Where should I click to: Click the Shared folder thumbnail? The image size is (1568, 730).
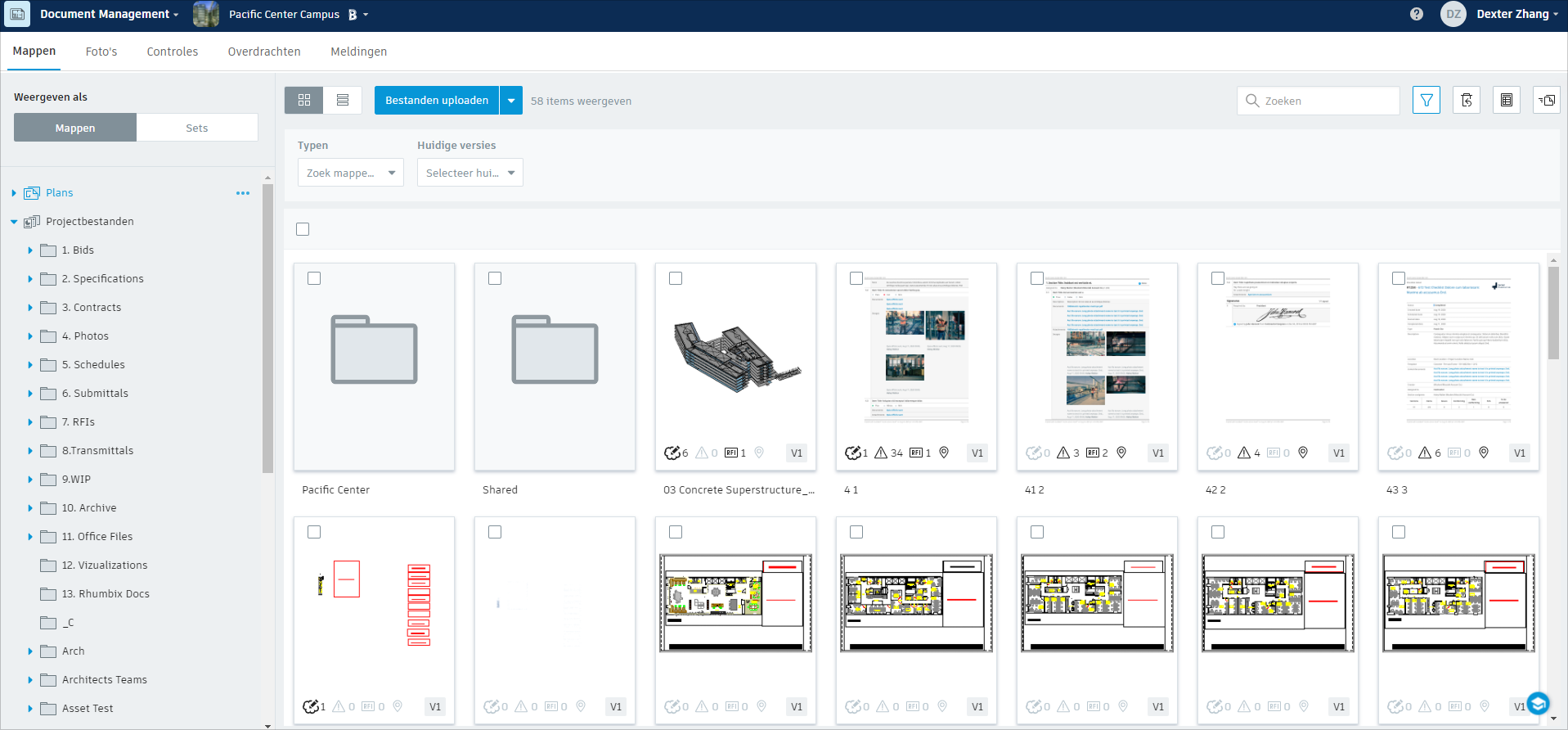[555, 366]
